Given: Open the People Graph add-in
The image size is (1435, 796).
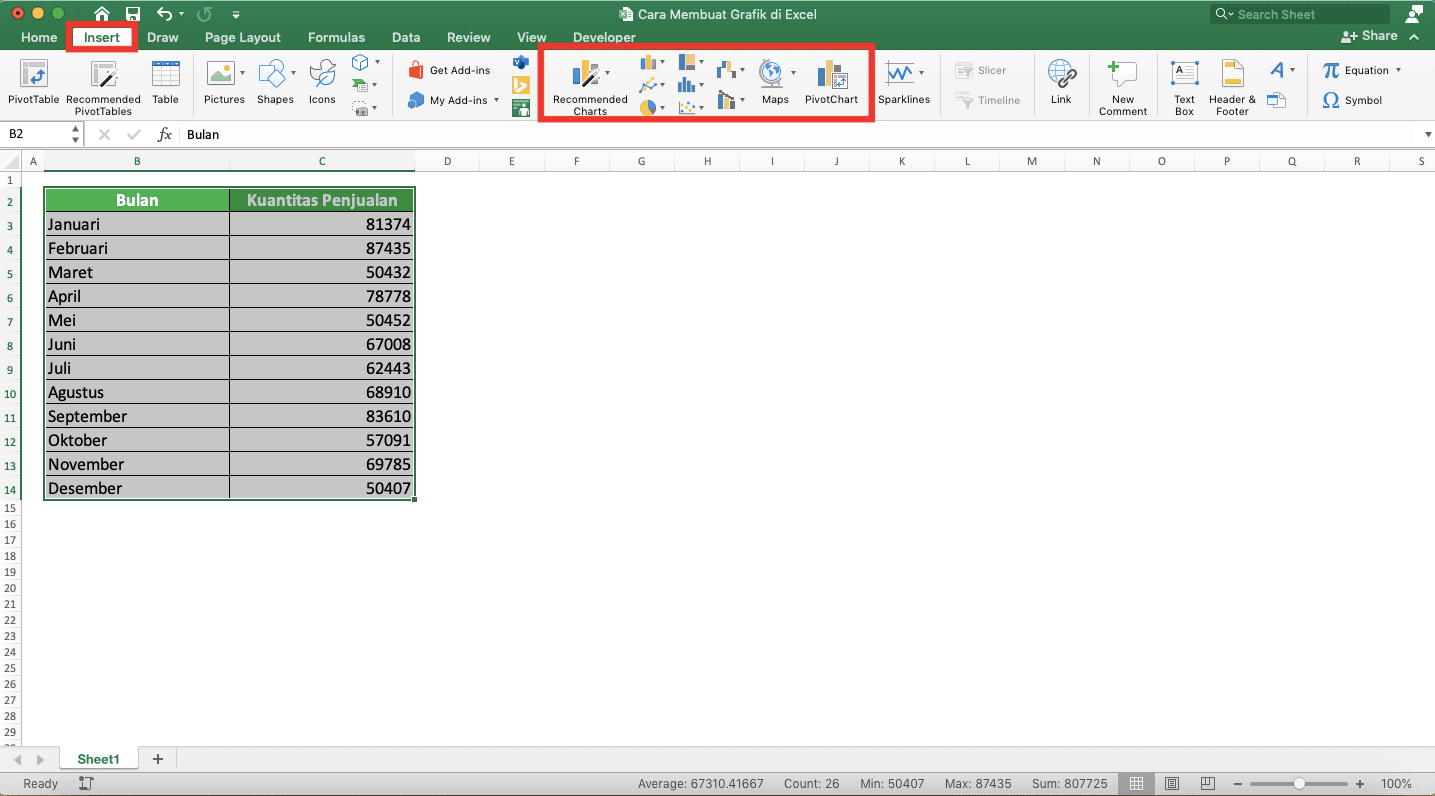Looking at the screenshot, I should pos(520,108).
